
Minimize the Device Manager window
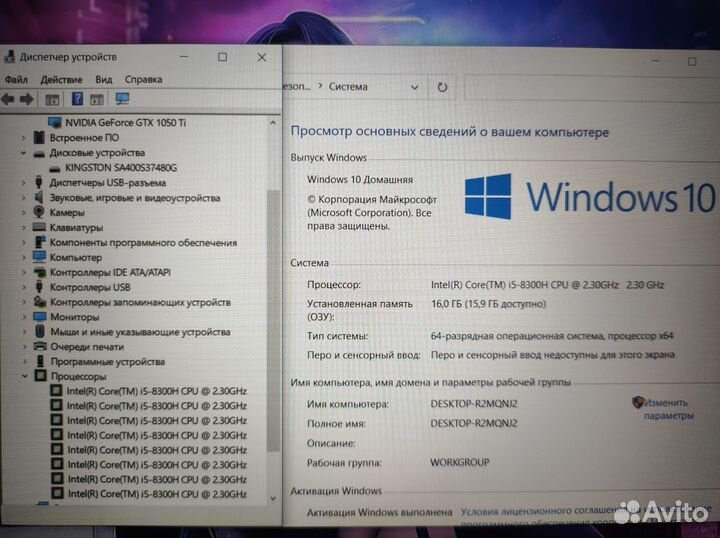(x=184, y=57)
